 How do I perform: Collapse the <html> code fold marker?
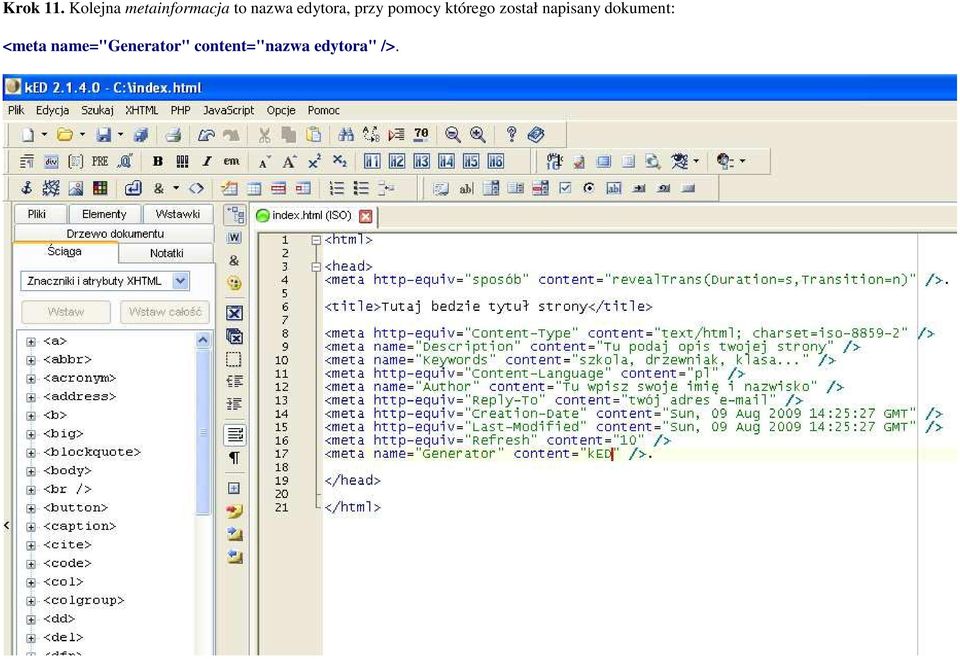(x=316, y=240)
